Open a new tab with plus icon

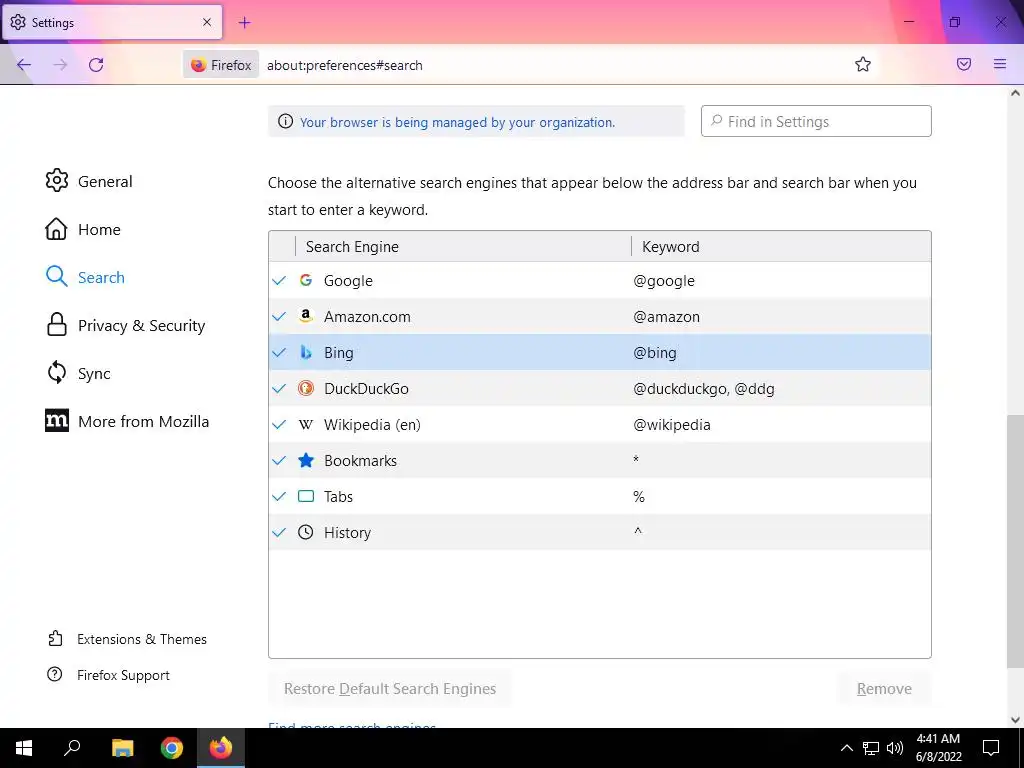click(x=244, y=22)
